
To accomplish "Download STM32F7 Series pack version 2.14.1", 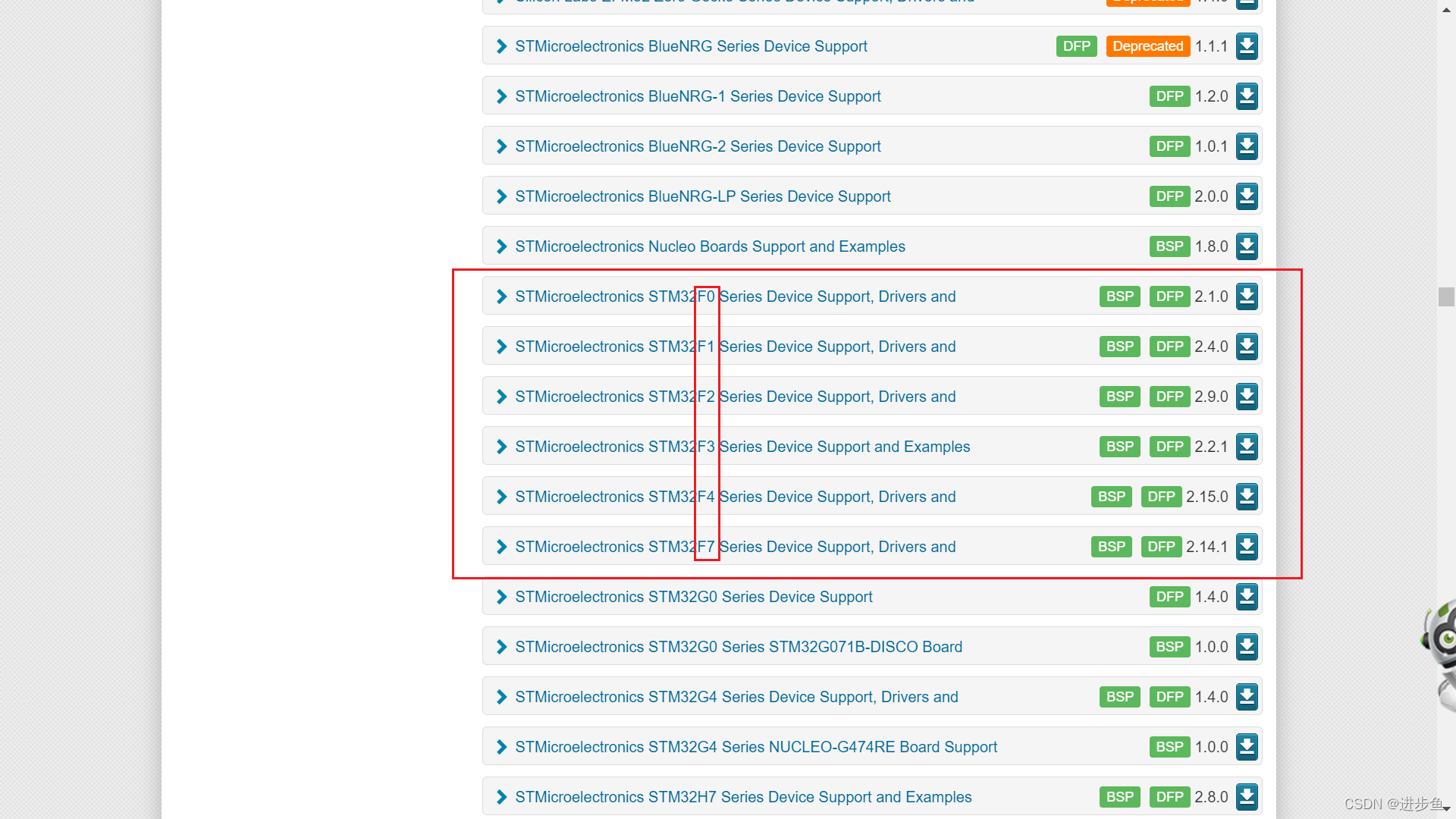I will 1247,547.
